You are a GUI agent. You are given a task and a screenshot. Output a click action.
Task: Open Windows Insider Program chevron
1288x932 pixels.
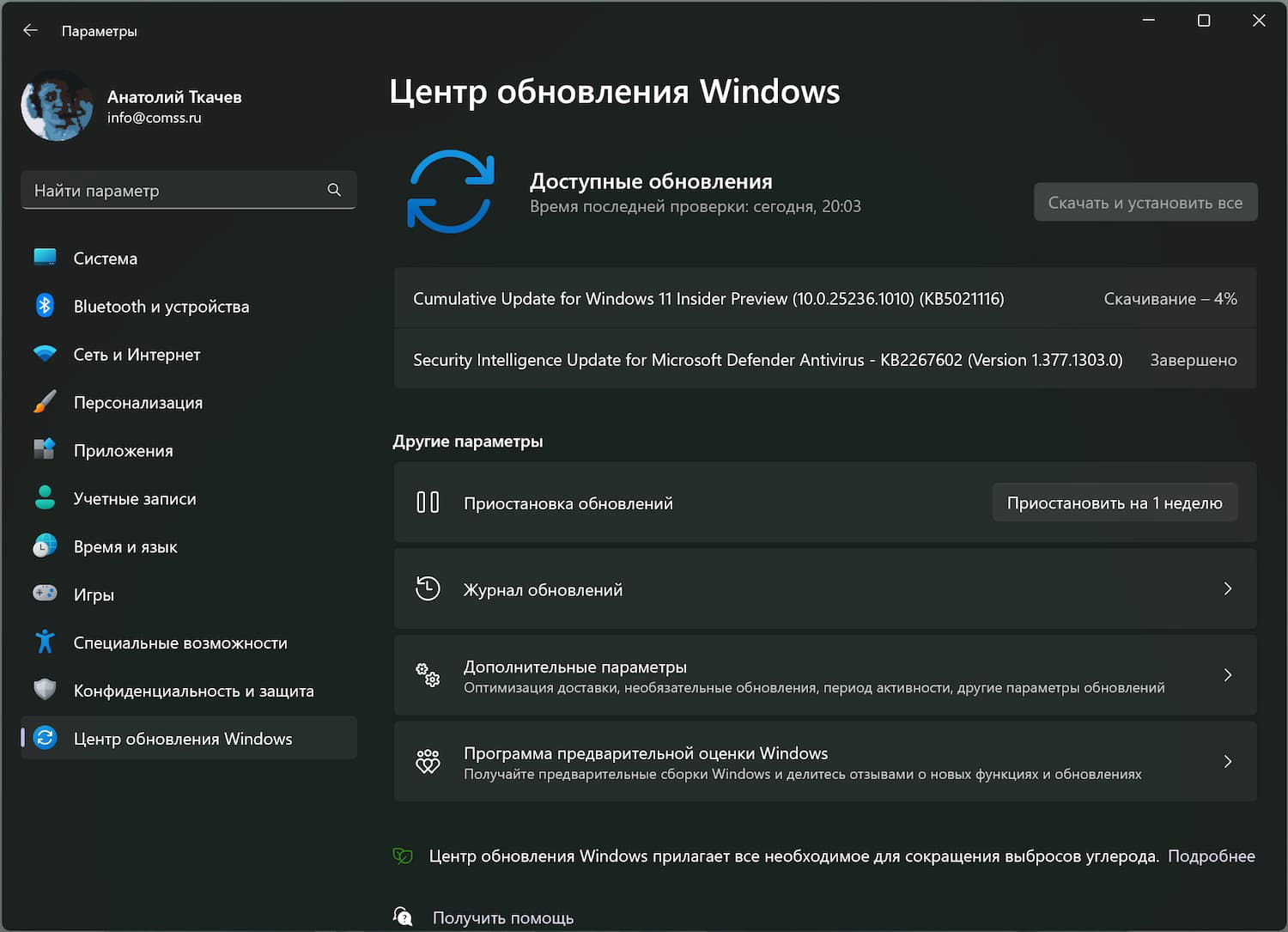click(1227, 762)
